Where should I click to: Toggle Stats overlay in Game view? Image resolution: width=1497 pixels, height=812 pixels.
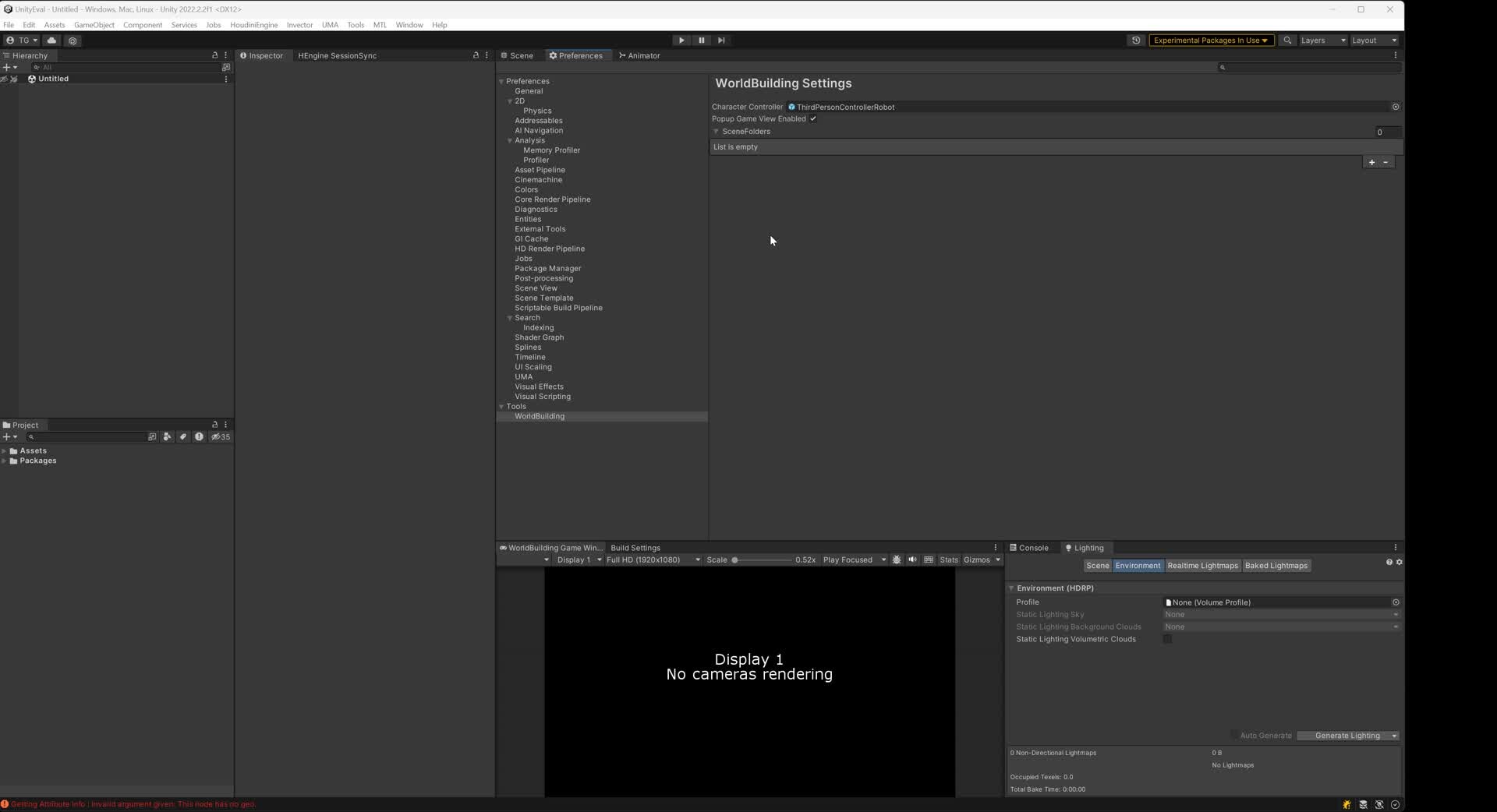[x=949, y=560]
